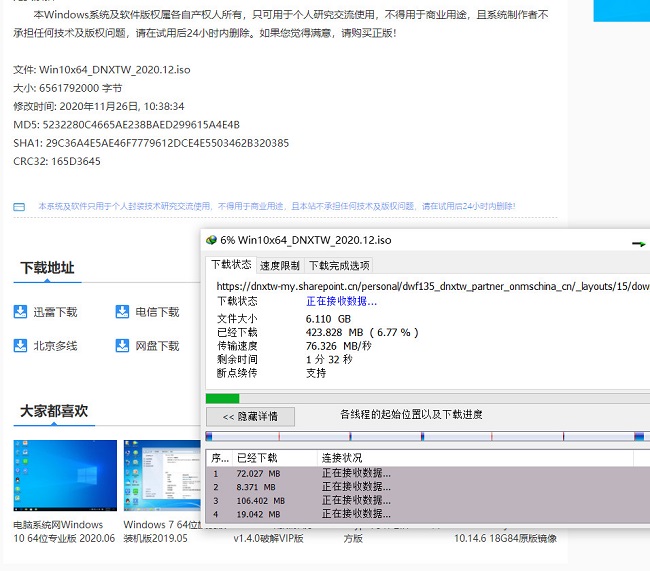Viewport: 650px width, 571px height.
Task: Click the blue disclaimer notice text
Action: pyautogui.click(x=276, y=206)
